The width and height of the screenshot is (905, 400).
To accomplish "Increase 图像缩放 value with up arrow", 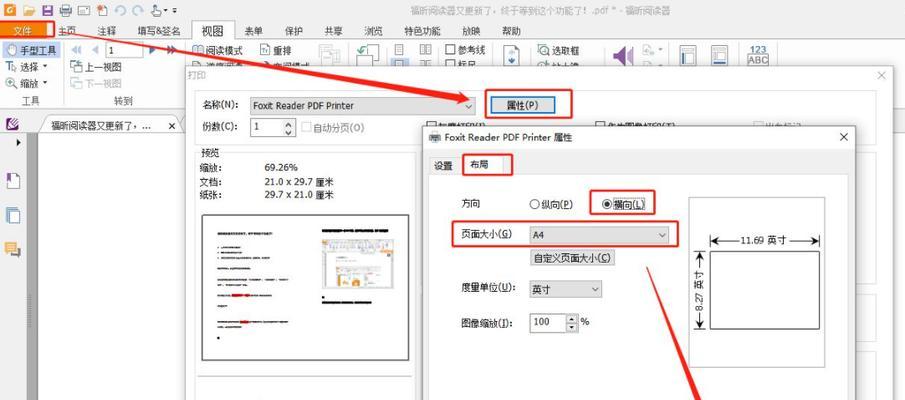I will click(572, 318).
